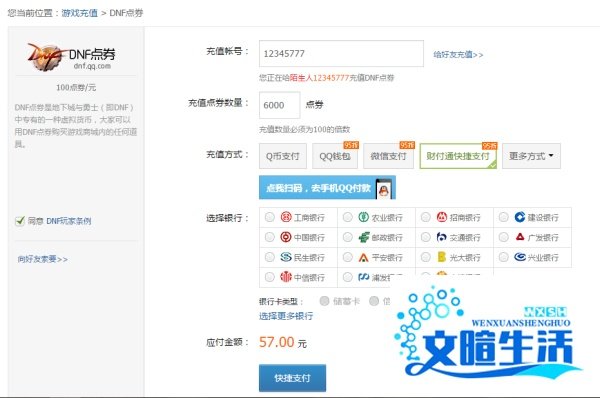The width and height of the screenshot is (600, 398).
Task: Select the 民生银行 radio button
Action: [x=270, y=257]
